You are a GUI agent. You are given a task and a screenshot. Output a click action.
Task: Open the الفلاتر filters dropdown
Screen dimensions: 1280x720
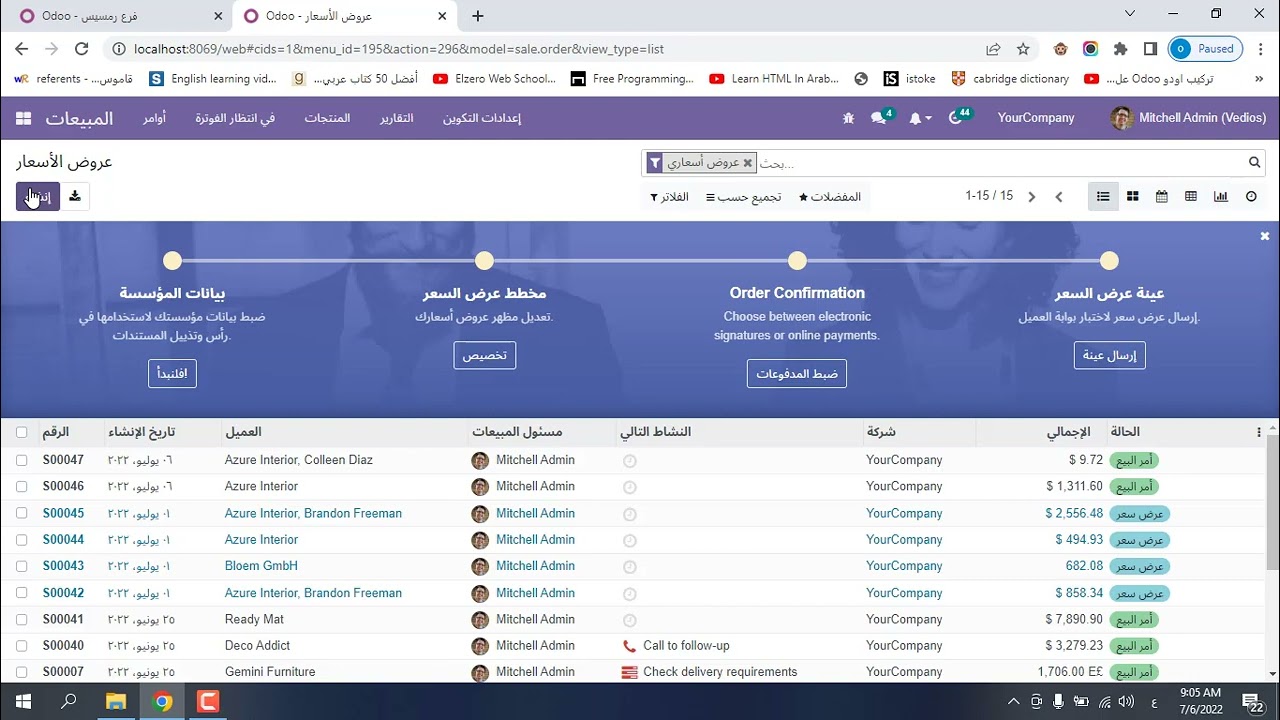(669, 197)
